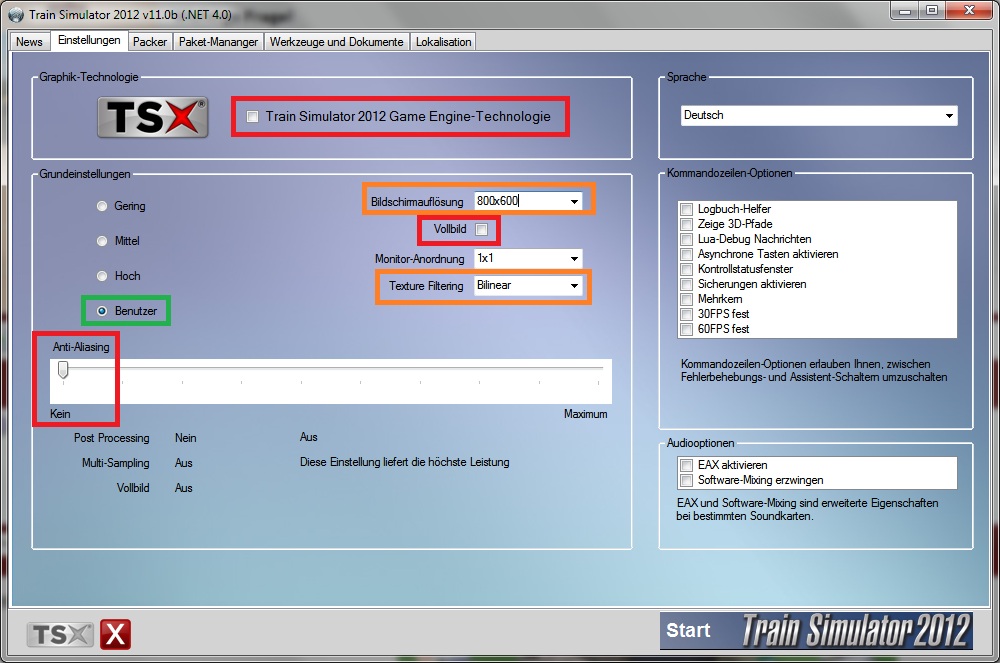Viewport: 1000px width, 663px height.
Task: Click the TSX logo in Graphik-Technologie
Action: pos(152,117)
